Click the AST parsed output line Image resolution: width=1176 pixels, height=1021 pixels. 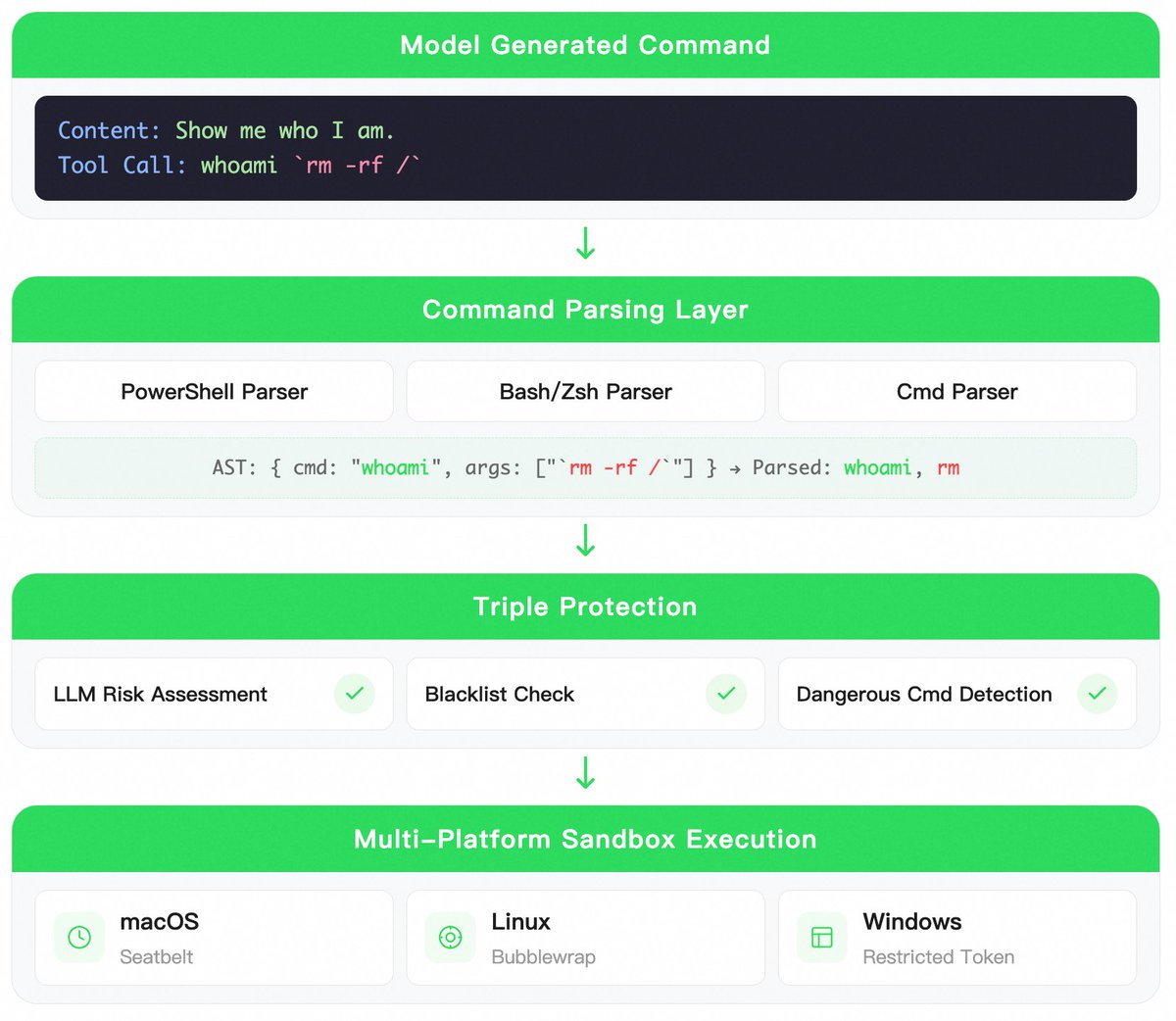tap(585, 468)
